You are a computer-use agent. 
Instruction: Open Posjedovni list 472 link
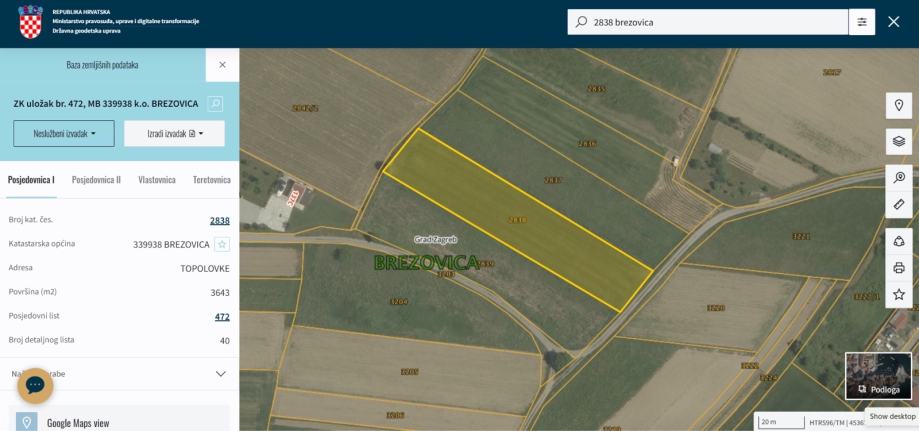pyautogui.click(x=222, y=317)
